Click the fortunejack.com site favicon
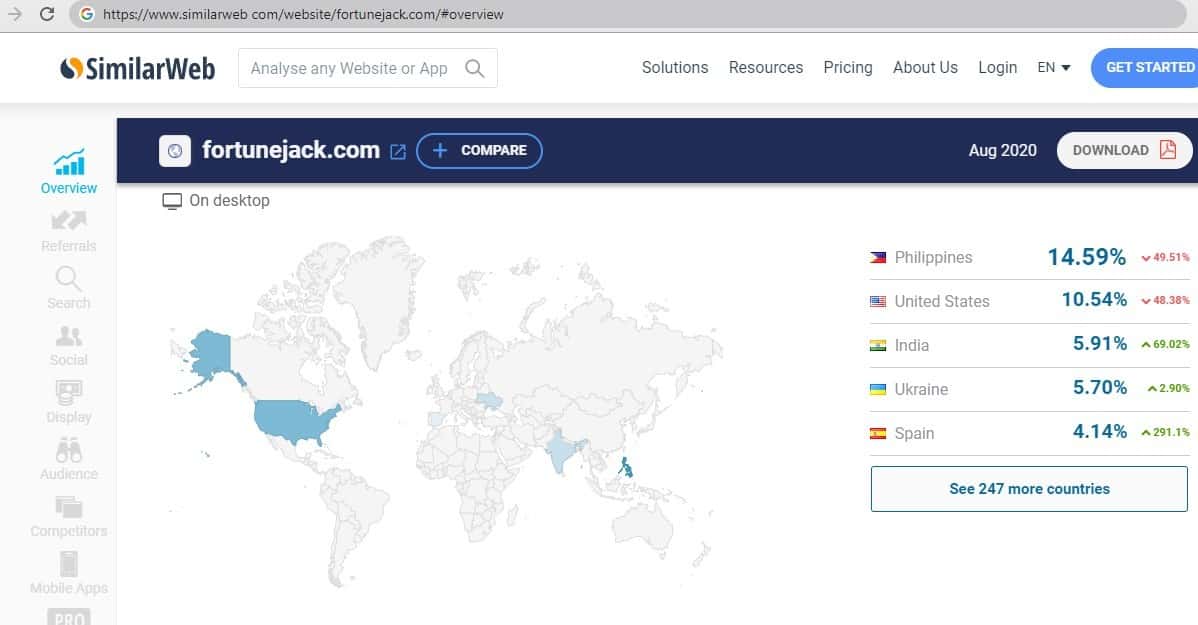The width and height of the screenshot is (1198, 625). [x=175, y=151]
